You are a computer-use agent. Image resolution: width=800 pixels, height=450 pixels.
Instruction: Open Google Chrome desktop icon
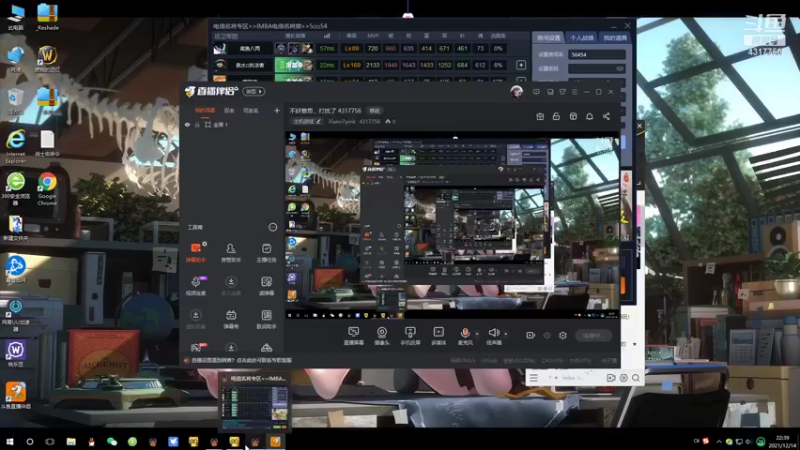tap(47, 189)
